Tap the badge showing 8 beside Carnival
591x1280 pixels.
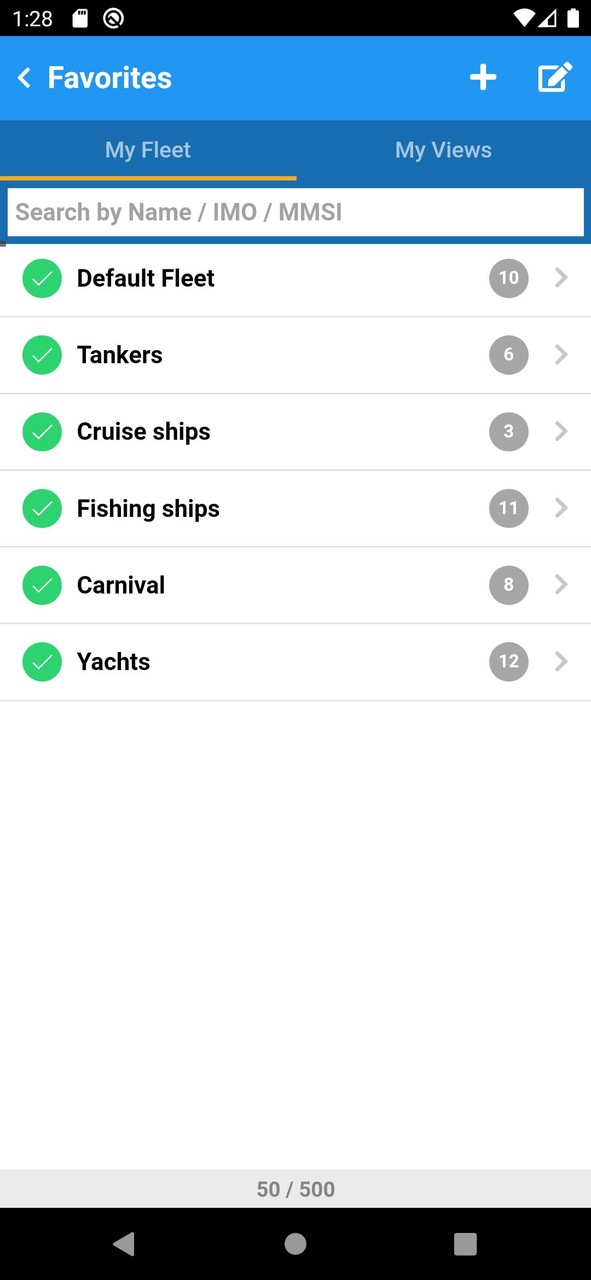(x=508, y=585)
